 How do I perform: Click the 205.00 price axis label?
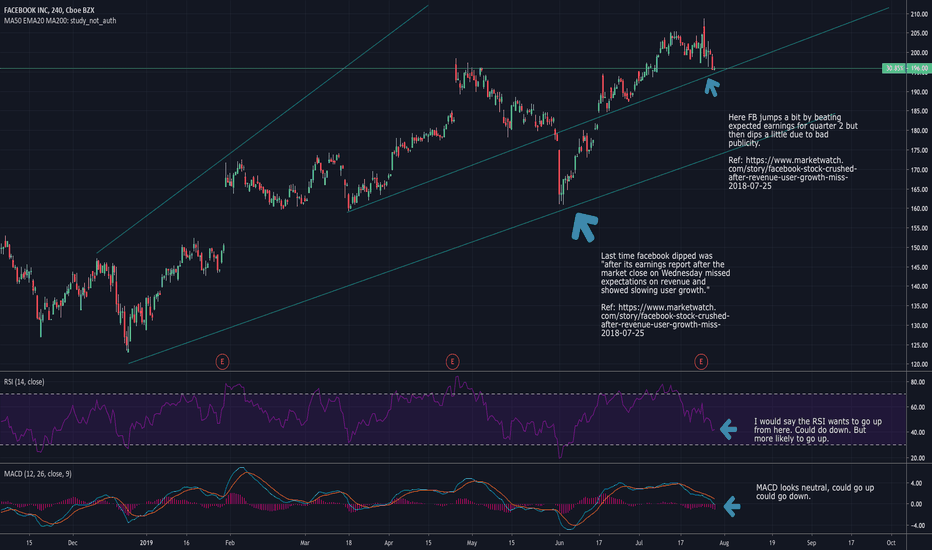pos(919,33)
